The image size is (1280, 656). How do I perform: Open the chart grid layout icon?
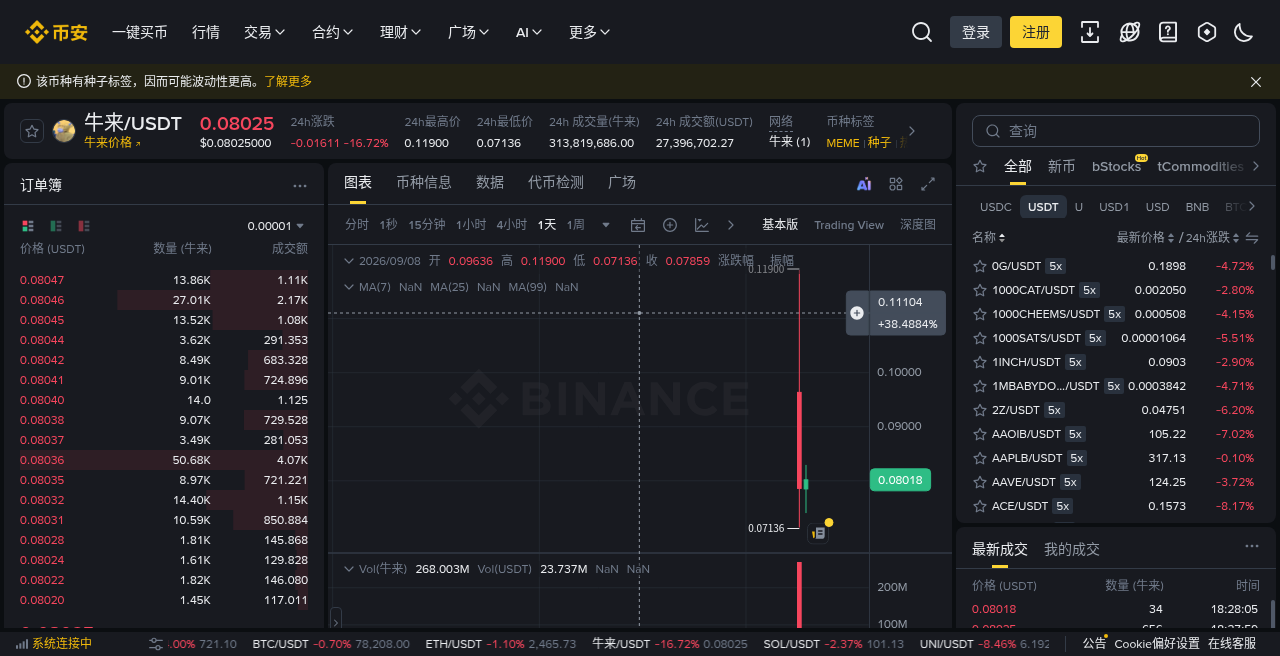[x=896, y=184]
